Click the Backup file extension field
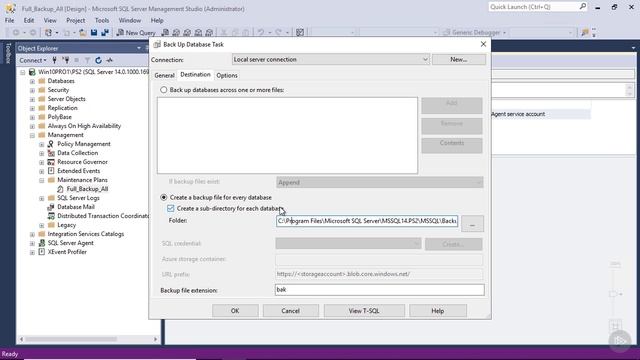This screenshot has height=360, width=640. click(x=380, y=290)
